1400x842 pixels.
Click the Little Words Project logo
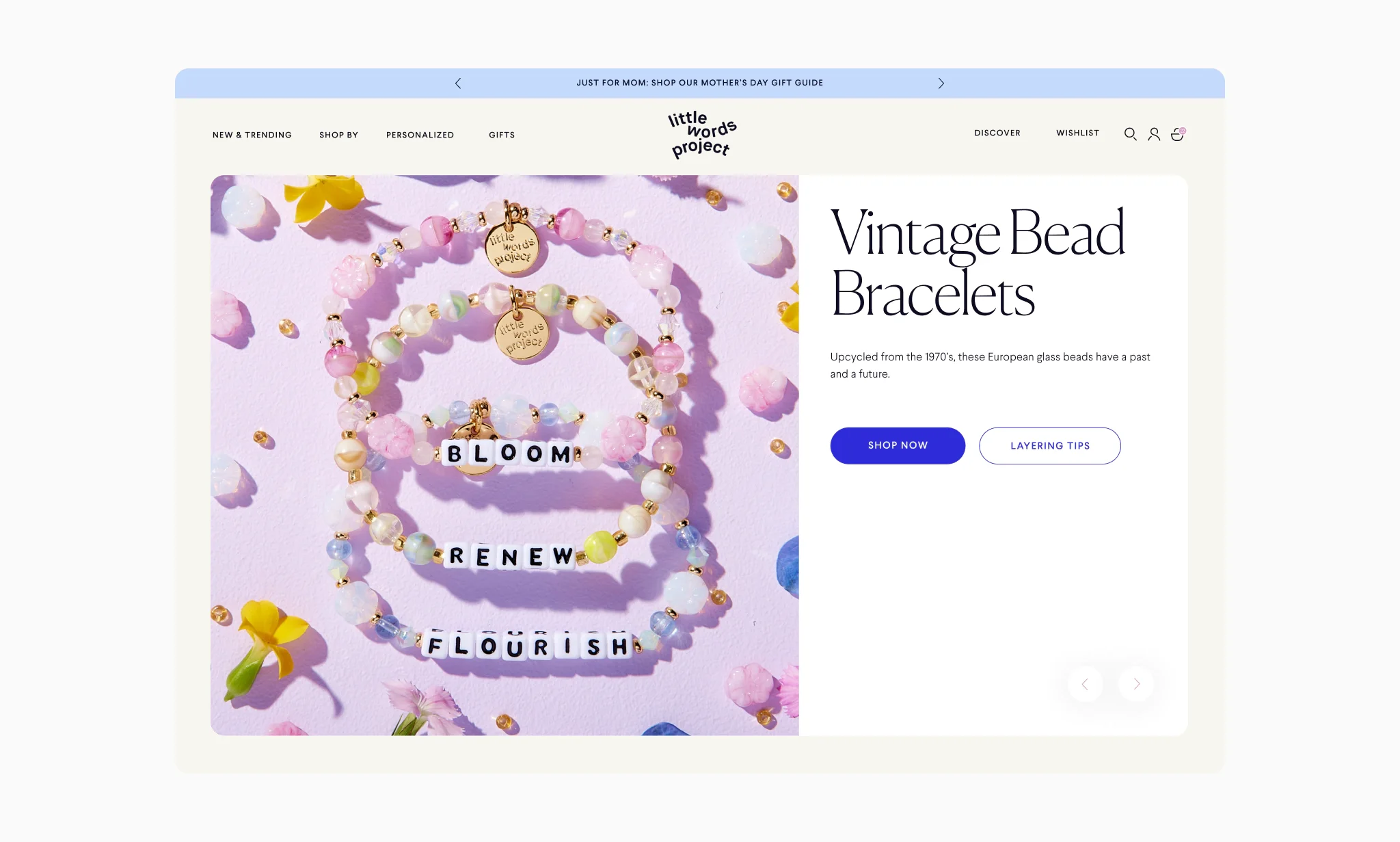click(x=702, y=135)
